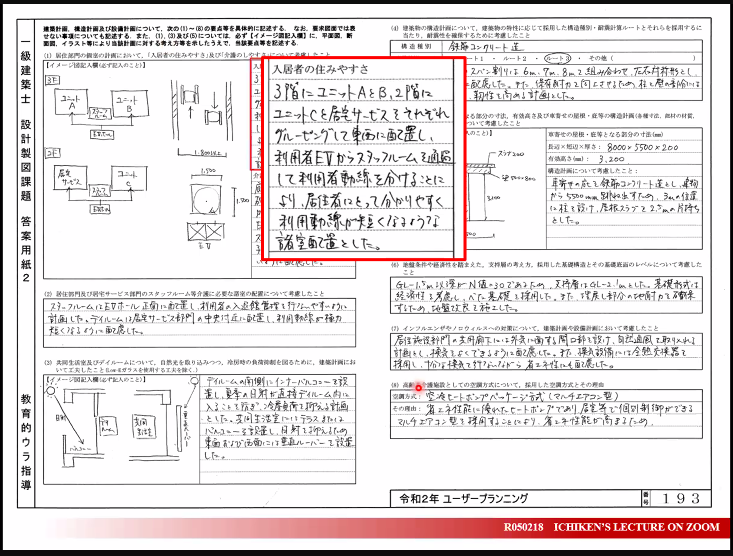
Task: Click the wheelchair turning-circle sketch
Action: coord(206,200)
